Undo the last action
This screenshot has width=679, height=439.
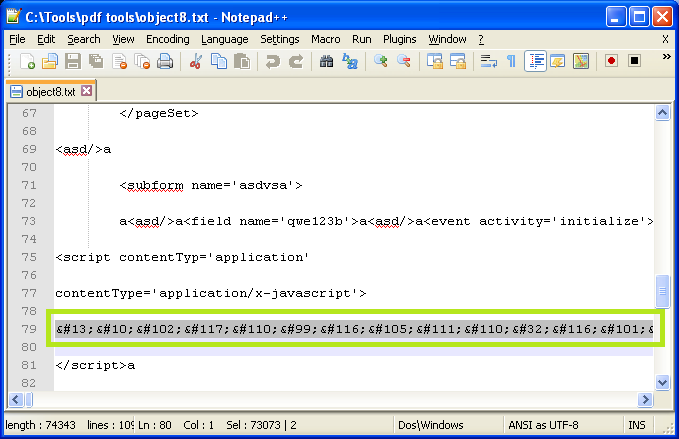point(272,61)
